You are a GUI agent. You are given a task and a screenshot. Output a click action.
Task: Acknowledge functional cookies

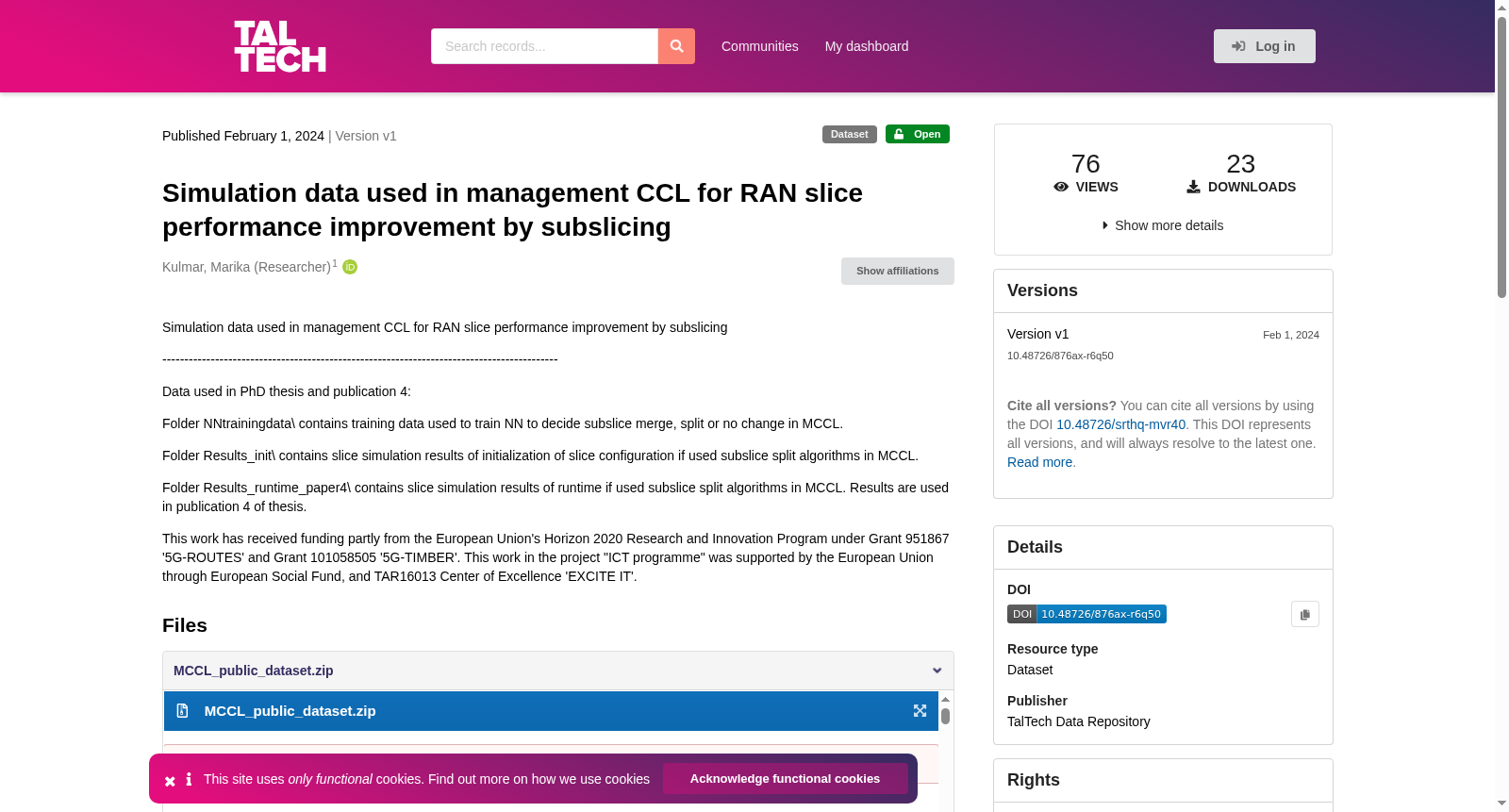tap(785, 779)
